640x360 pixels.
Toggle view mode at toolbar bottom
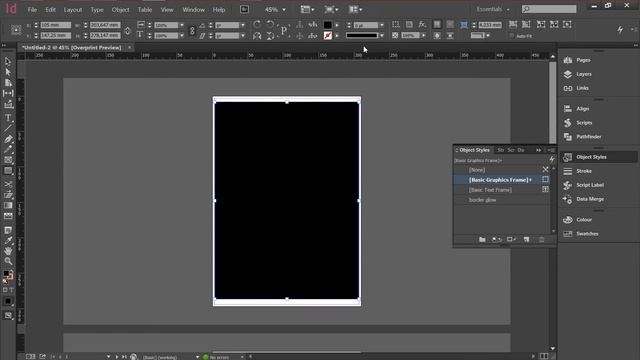click(x=8, y=316)
